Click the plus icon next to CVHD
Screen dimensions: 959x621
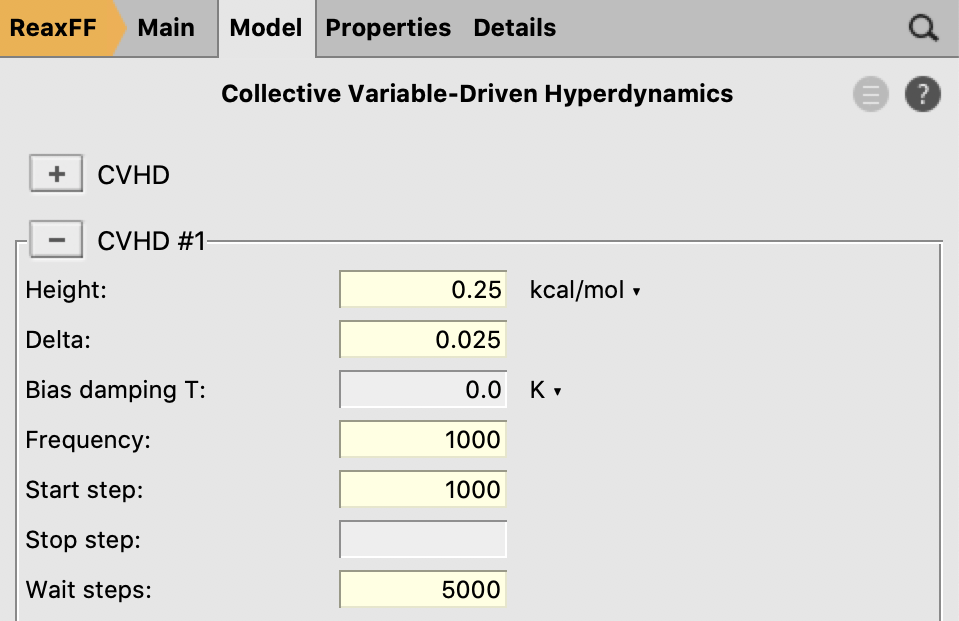click(x=56, y=173)
